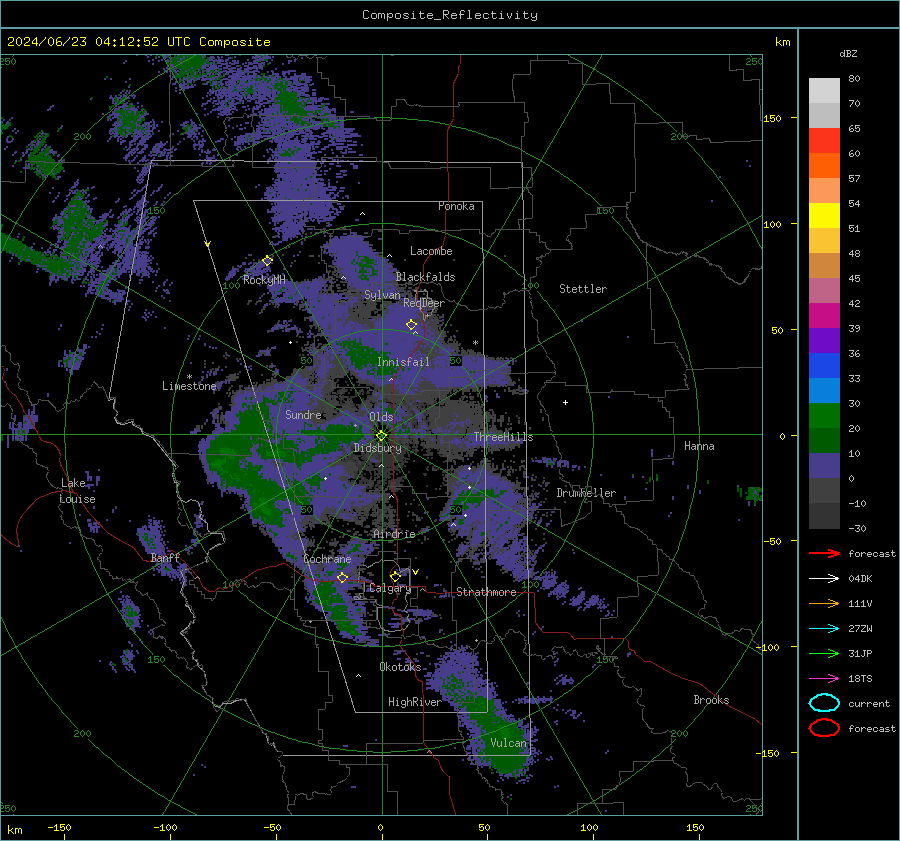Pick the green swatch between 30 and 20
900x841 pixels.
pyautogui.click(x=824, y=415)
